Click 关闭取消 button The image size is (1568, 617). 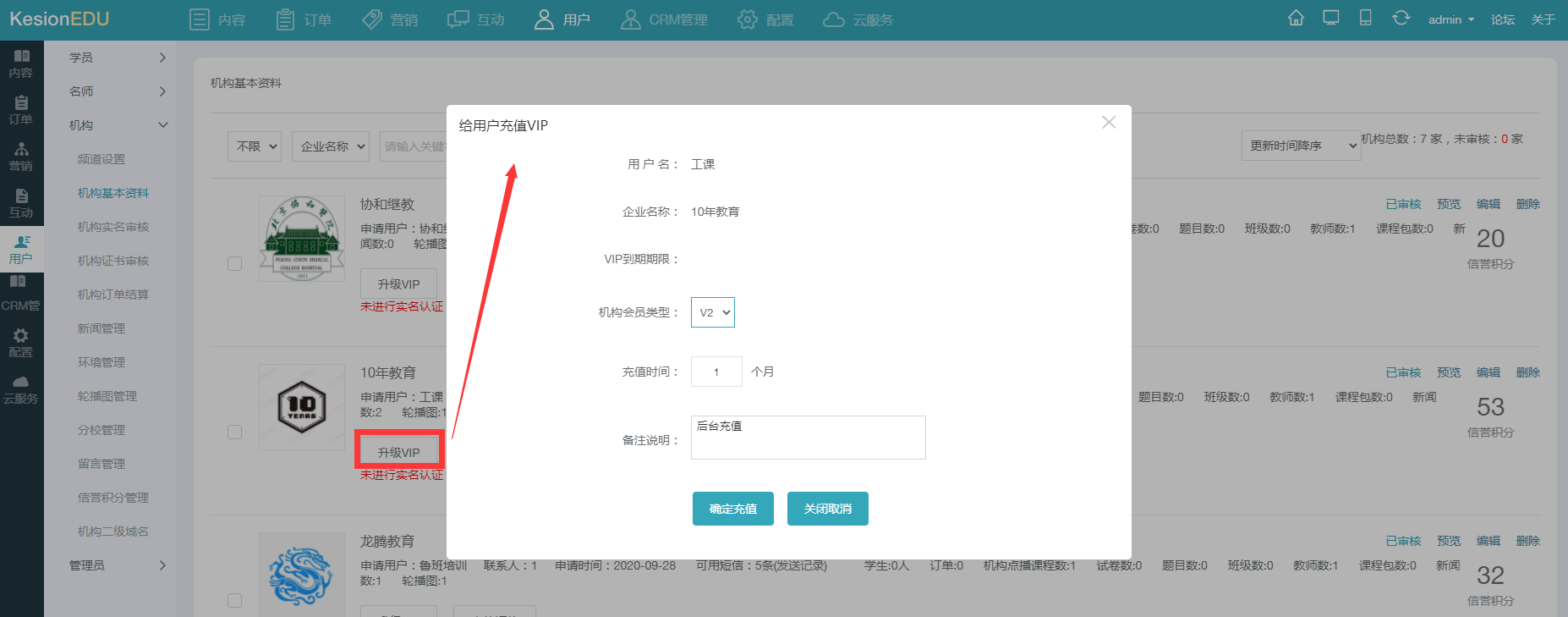tap(827, 509)
